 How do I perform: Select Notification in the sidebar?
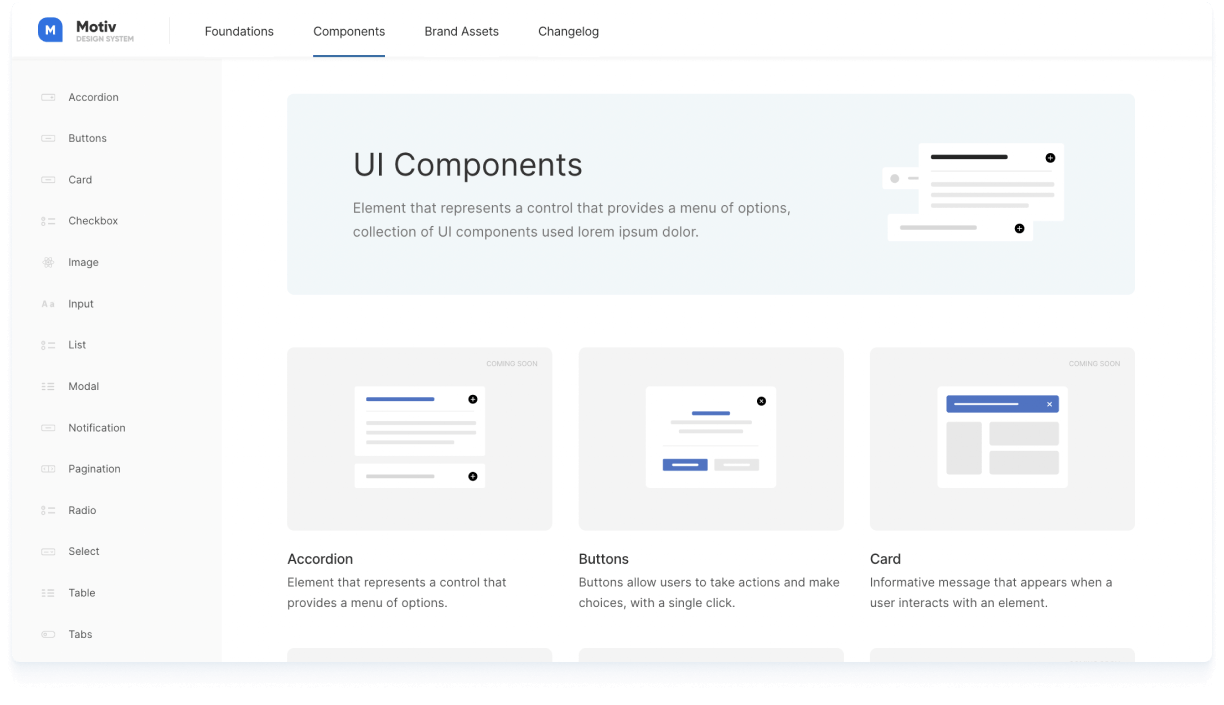(97, 428)
